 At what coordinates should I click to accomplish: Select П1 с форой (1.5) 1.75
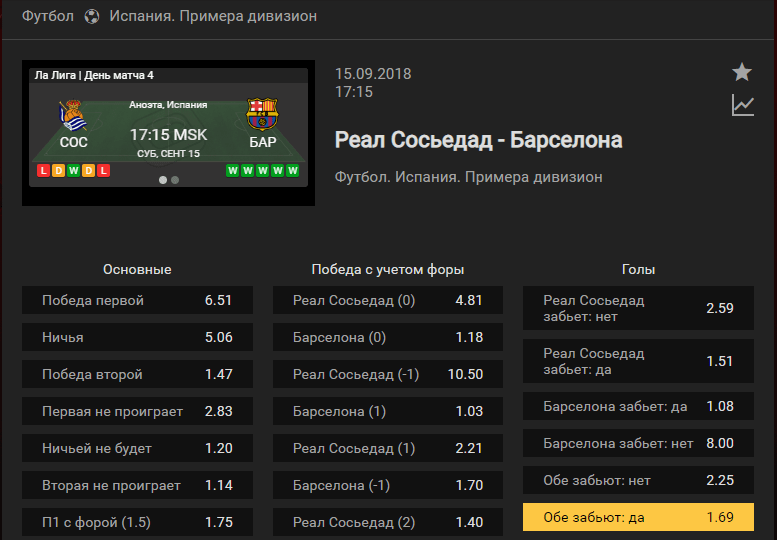pos(137,522)
